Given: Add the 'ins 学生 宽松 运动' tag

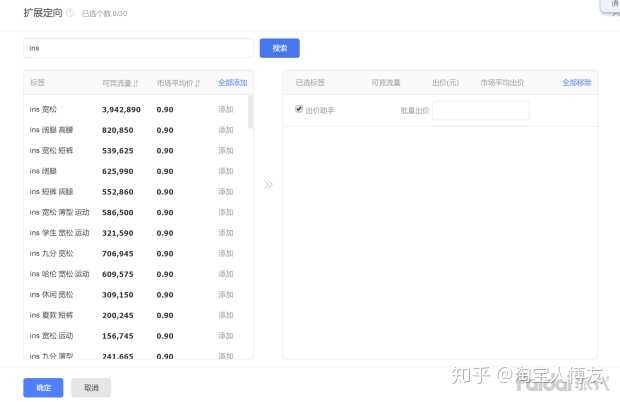Looking at the screenshot, I should (226, 233).
